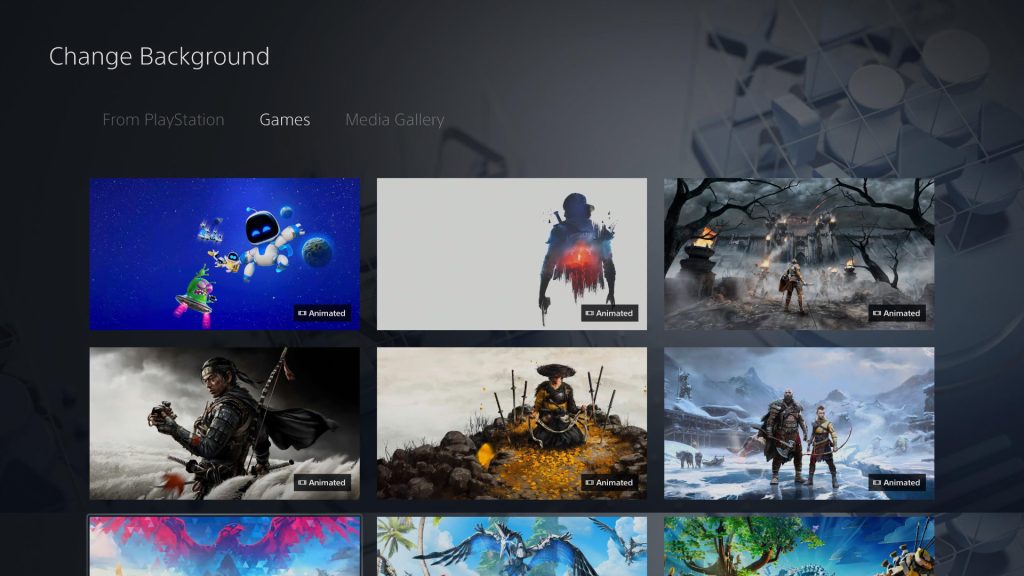Click the Animated badge on samurai sword thumbnail
The image size is (1024, 576).
pos(322,483)
